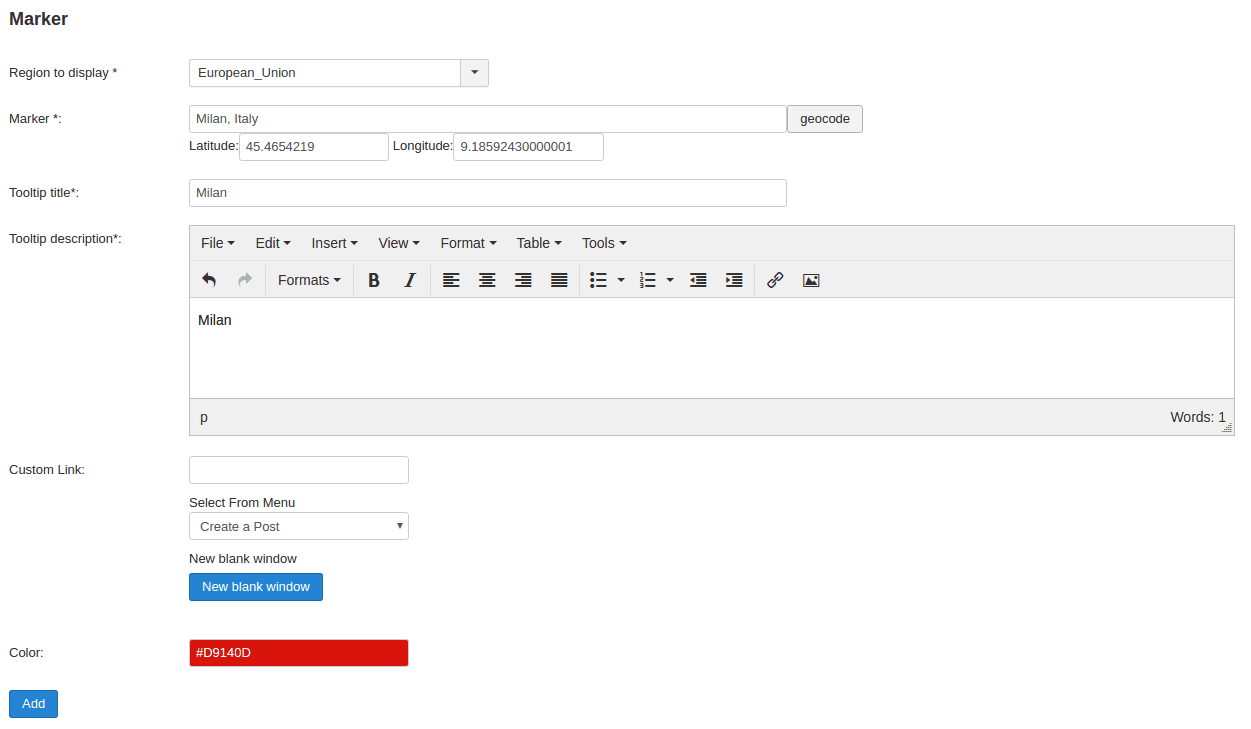Click the Insert link icon

click(x=775, y=280)
